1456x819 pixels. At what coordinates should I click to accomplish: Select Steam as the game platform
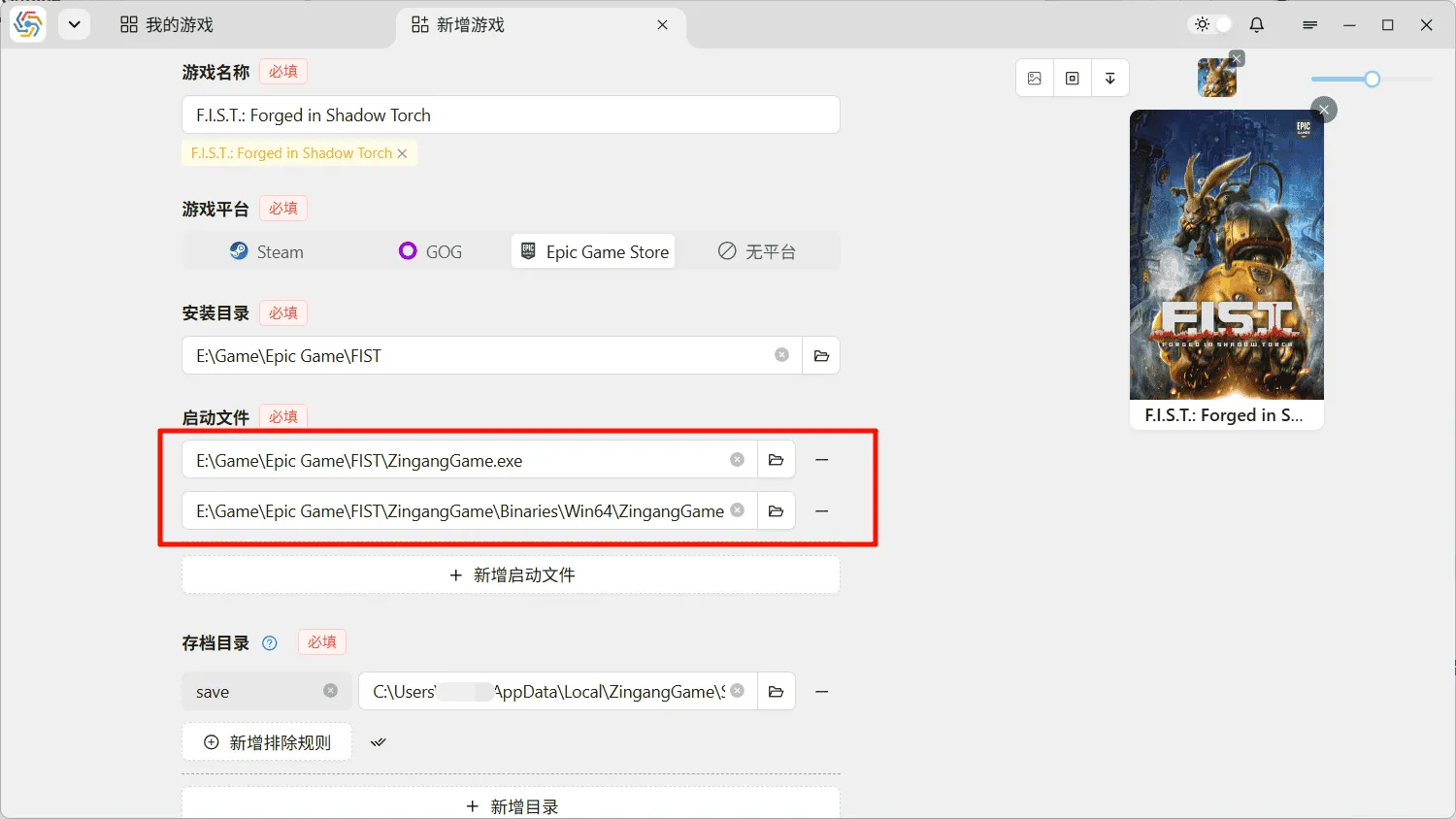[x=267, y=252]
